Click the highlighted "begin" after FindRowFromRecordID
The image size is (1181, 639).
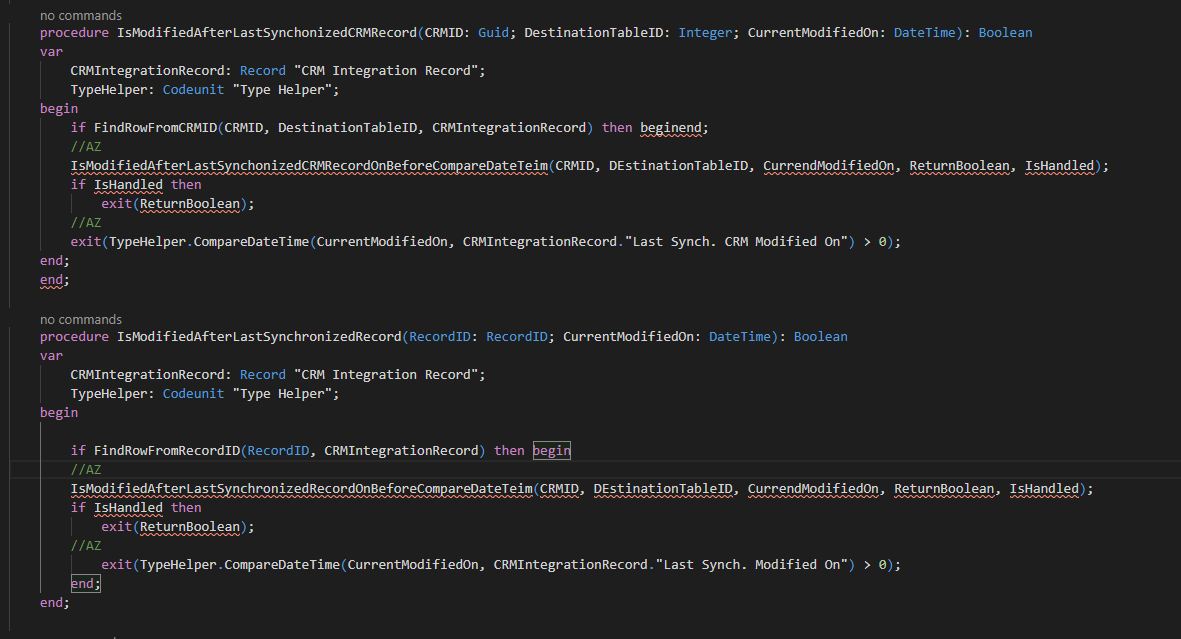(551, 450)
